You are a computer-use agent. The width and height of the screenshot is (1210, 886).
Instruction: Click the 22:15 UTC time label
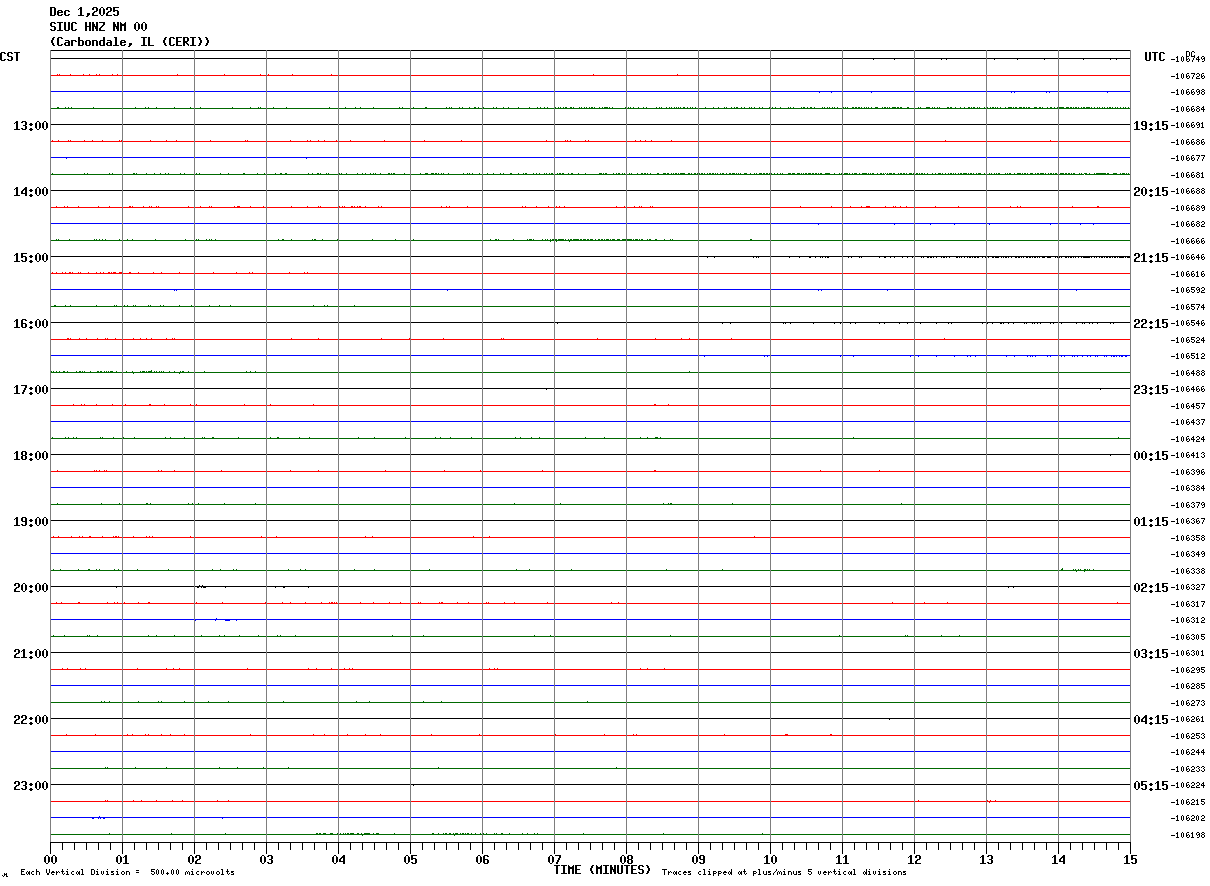point(1150,323)
